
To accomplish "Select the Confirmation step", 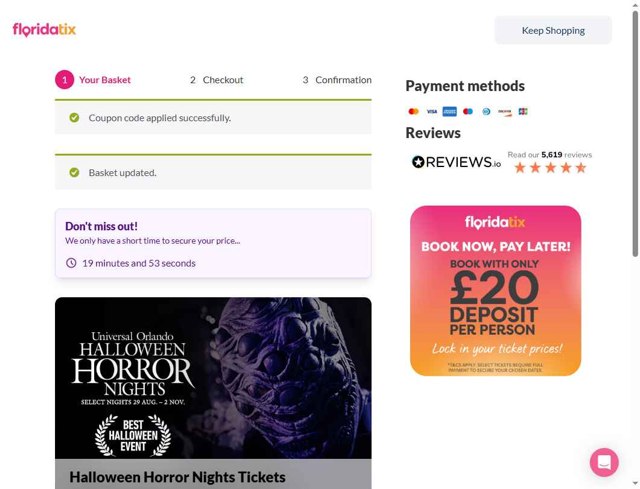I will (337, 80).
